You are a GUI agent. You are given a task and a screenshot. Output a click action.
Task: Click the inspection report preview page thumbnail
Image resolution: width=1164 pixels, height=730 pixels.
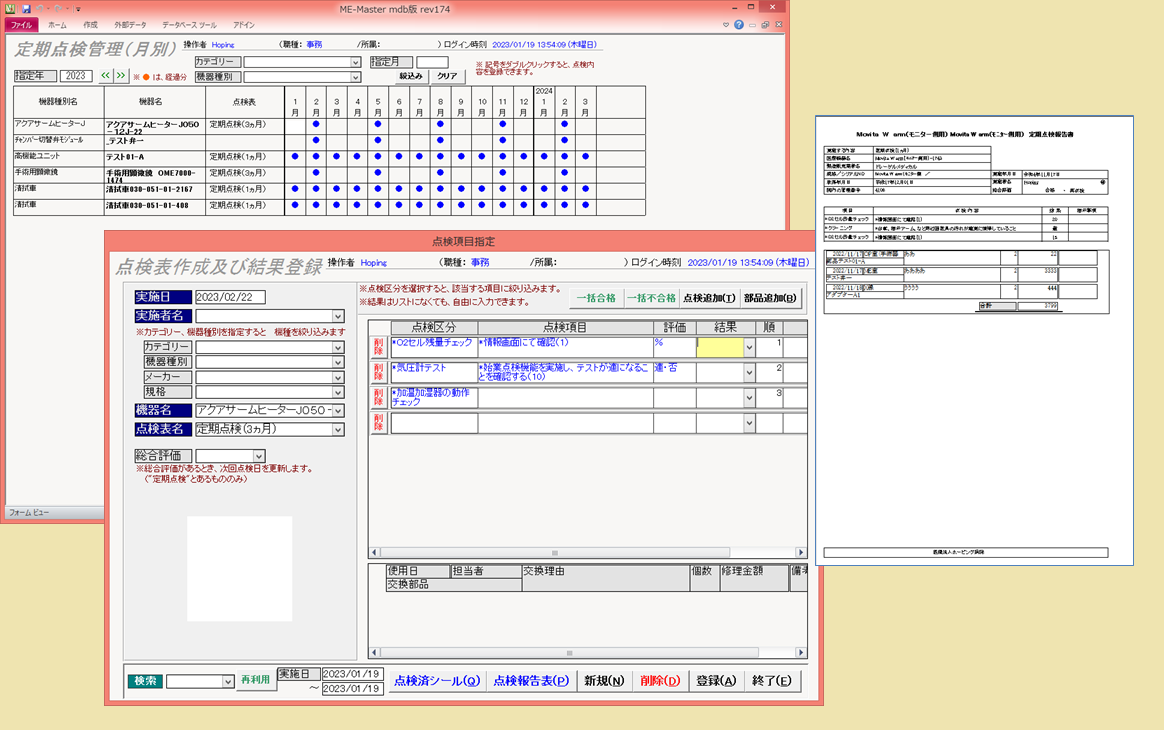974,340
